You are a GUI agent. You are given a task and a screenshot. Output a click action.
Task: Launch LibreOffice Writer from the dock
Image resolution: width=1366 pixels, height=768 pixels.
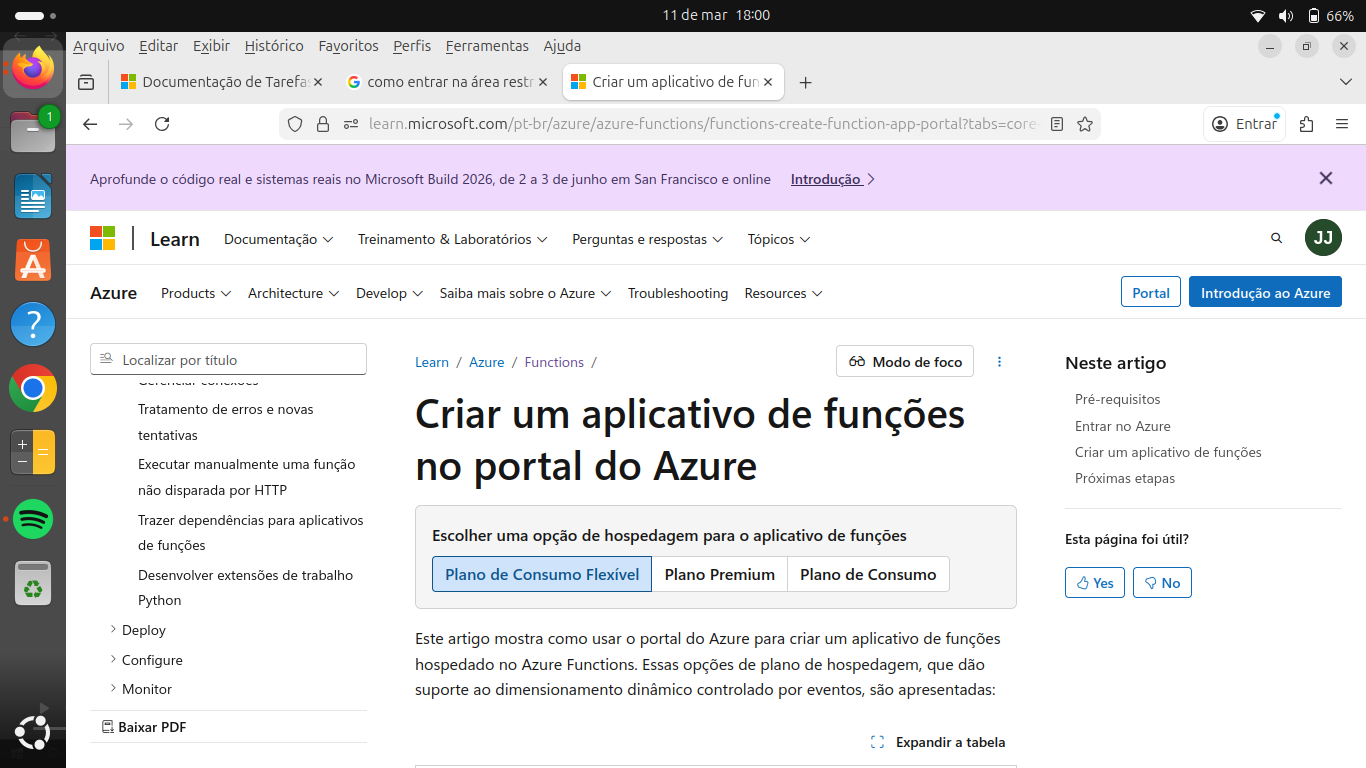(x=33, y=196)
